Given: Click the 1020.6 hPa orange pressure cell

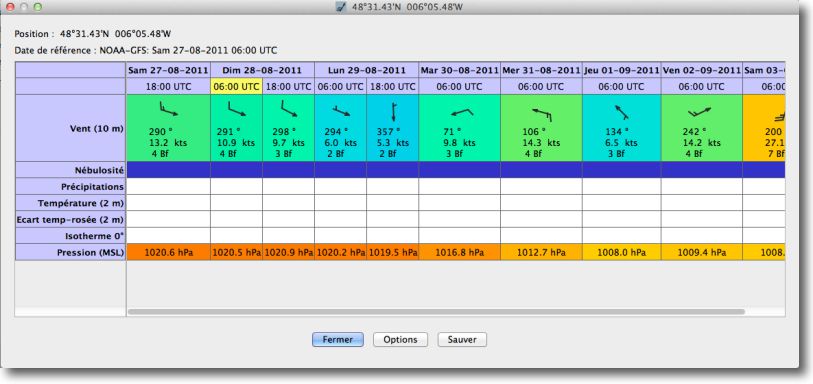Looking at the screenshot, I should (x=169, y=252).
